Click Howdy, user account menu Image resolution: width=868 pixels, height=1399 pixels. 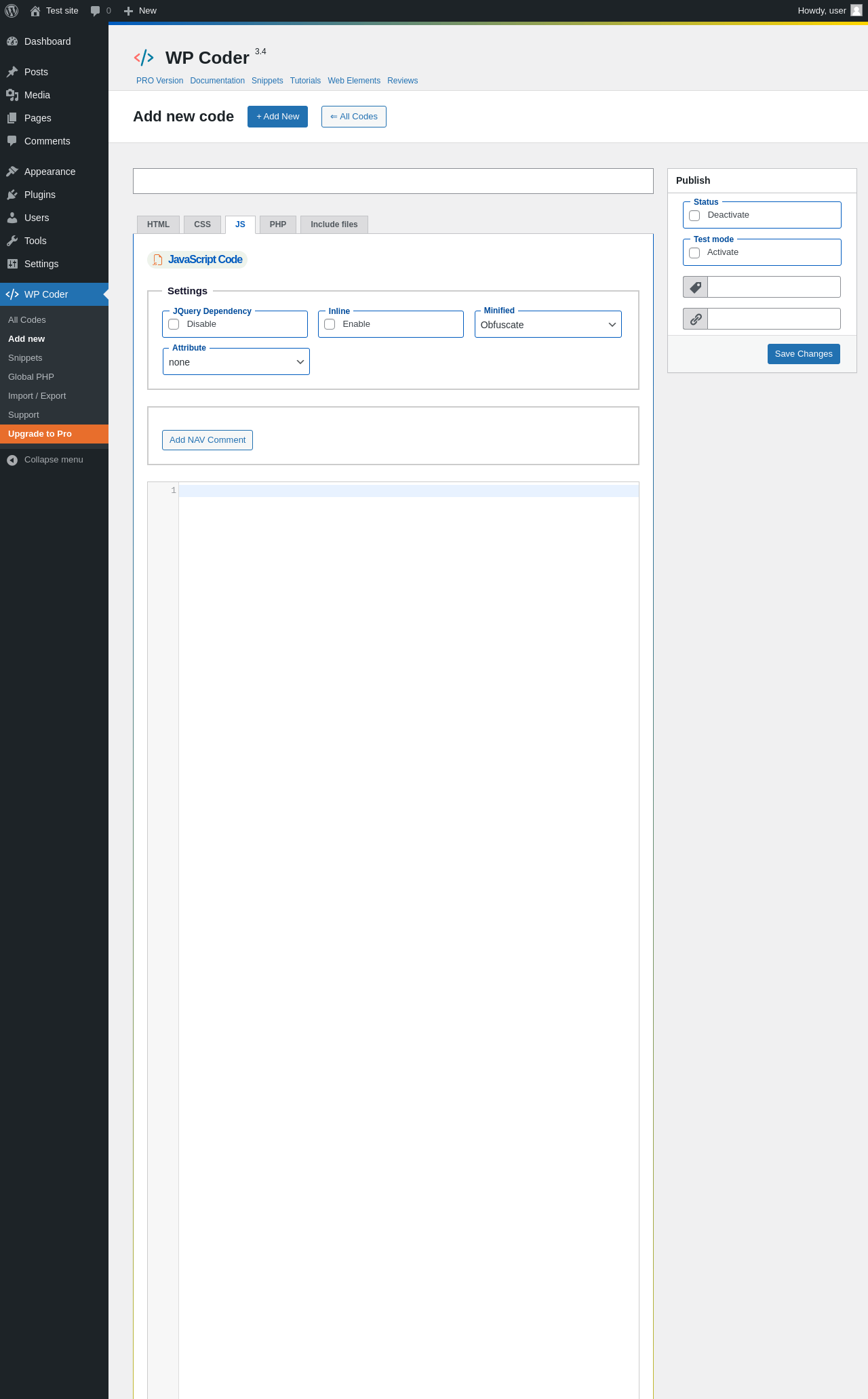(x=829, y=11)
